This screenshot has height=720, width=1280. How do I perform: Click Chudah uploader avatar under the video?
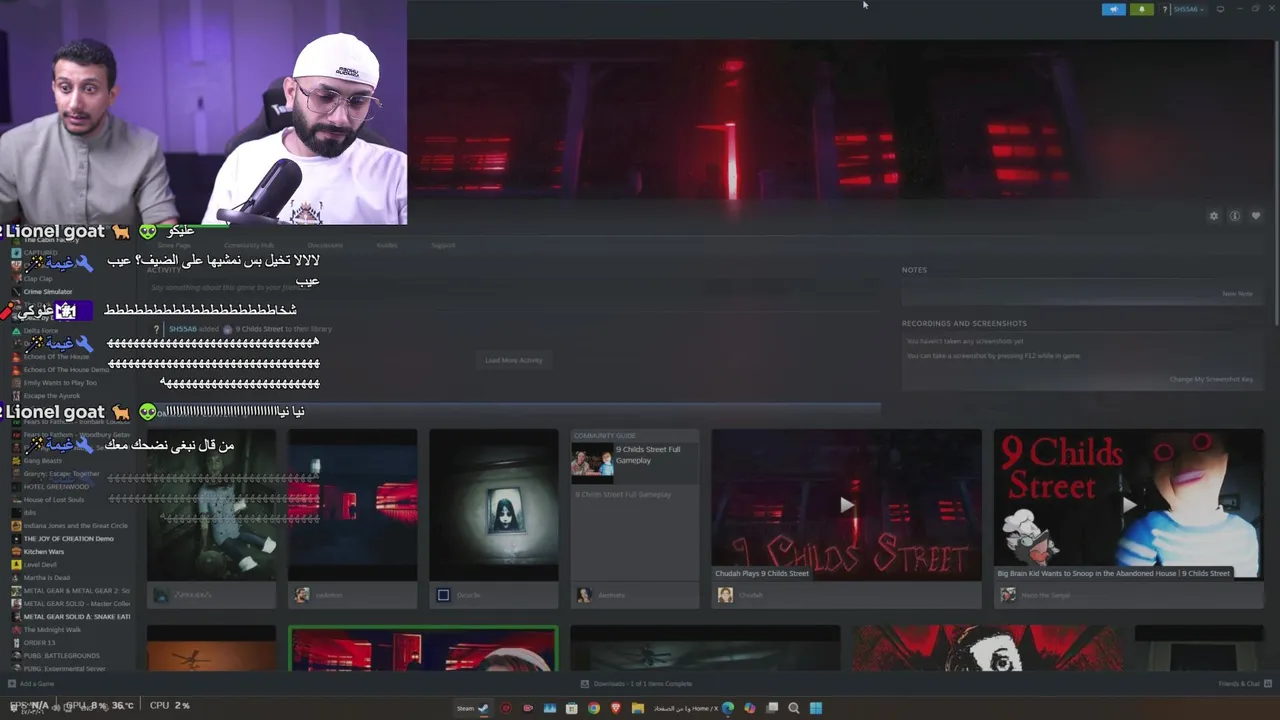[x=725, y=595]
